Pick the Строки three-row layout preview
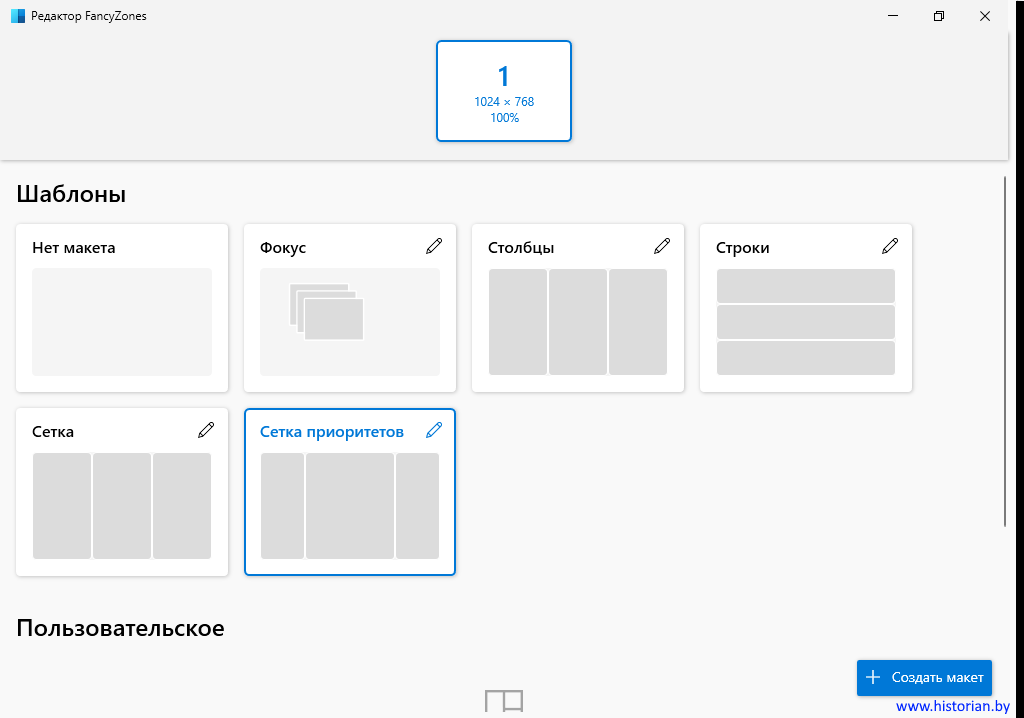Screen dimensions: 1024x718 (x=806, y=321)
